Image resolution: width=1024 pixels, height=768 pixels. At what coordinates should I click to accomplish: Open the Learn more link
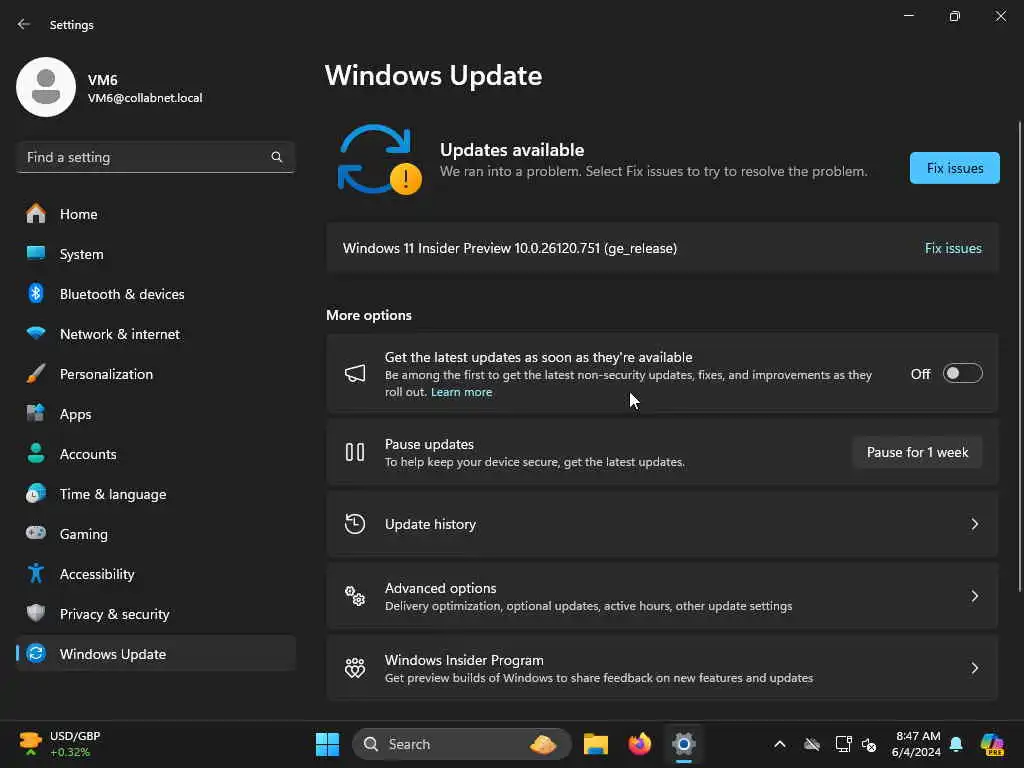(462, 392)
